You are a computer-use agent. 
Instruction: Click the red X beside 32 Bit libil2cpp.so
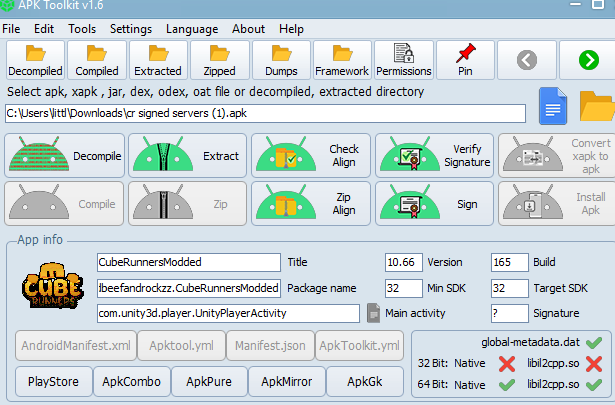point(594,364)
